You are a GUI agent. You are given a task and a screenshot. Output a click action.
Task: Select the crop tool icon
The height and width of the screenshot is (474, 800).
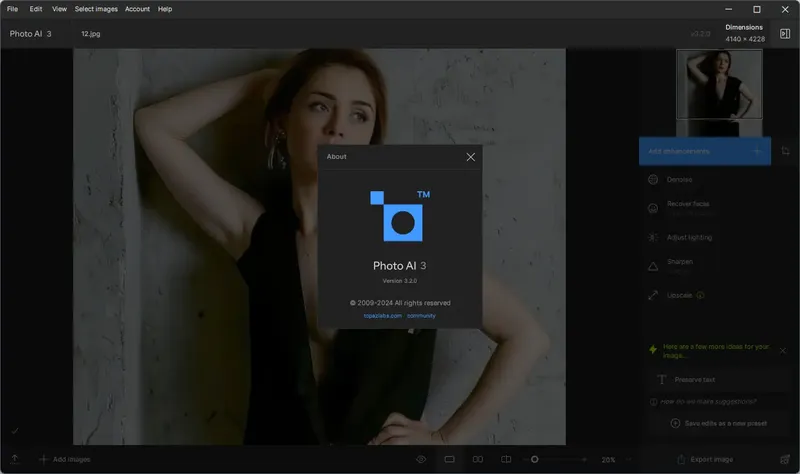click(x=786, y=151)
